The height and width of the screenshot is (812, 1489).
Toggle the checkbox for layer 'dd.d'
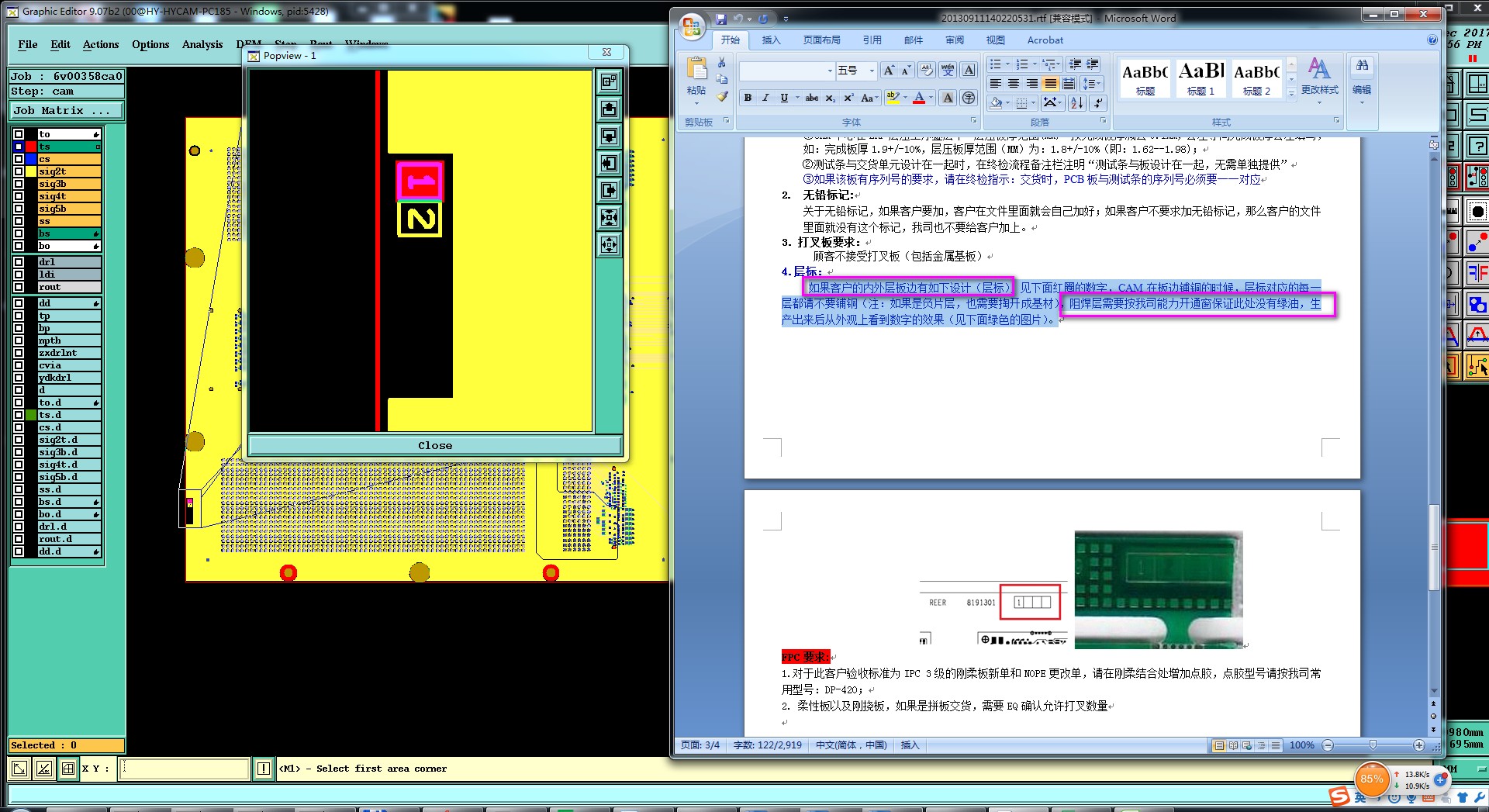point(19,551)
